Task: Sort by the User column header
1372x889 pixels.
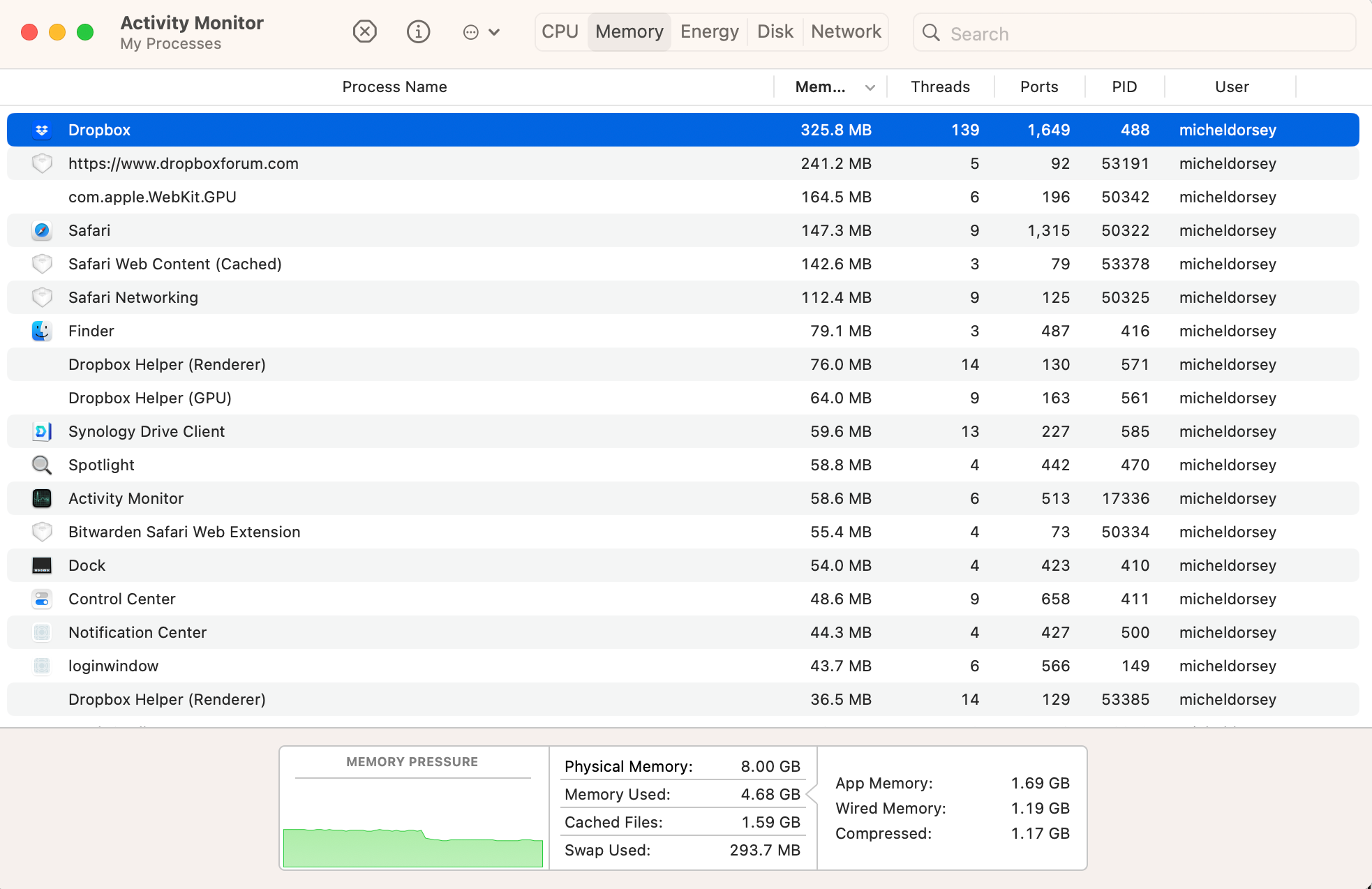Action: pyautogui.click(x=1232, y=87)
